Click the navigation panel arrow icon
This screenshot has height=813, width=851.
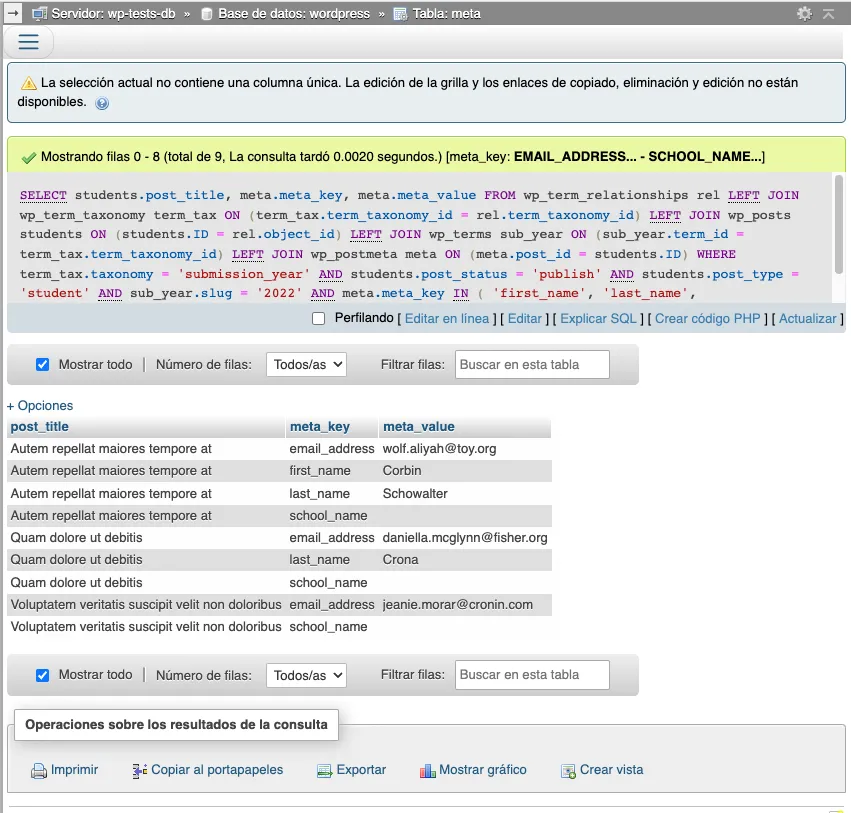coord(12,13)
